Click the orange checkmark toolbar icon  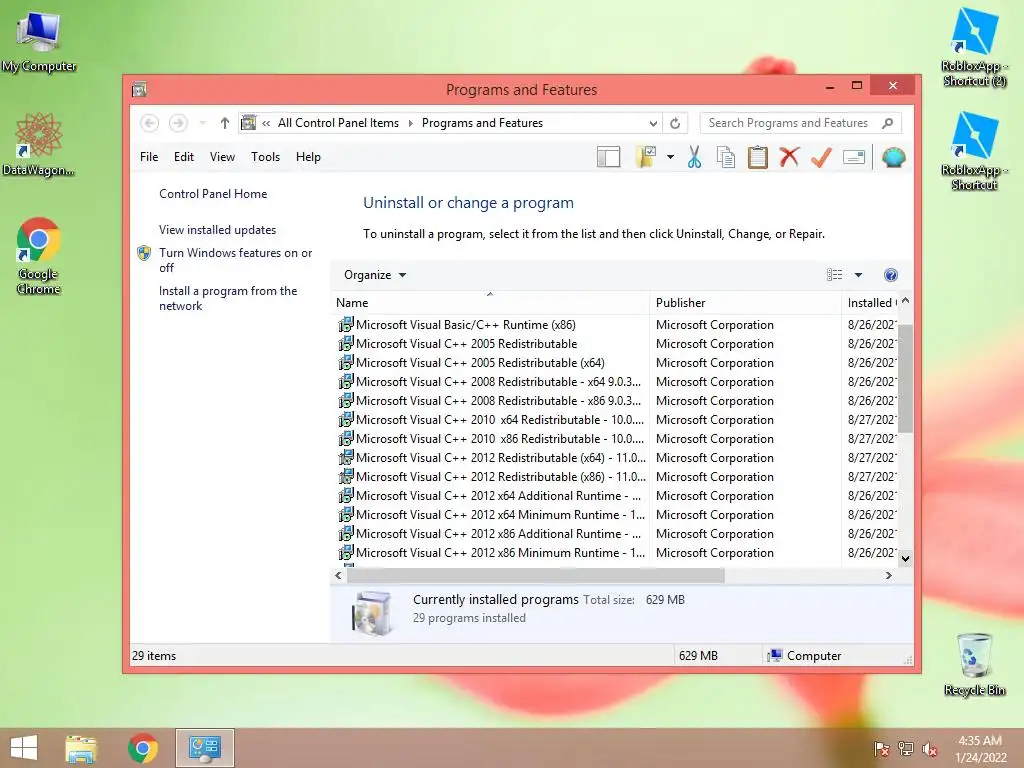click(x=821, y=157)
